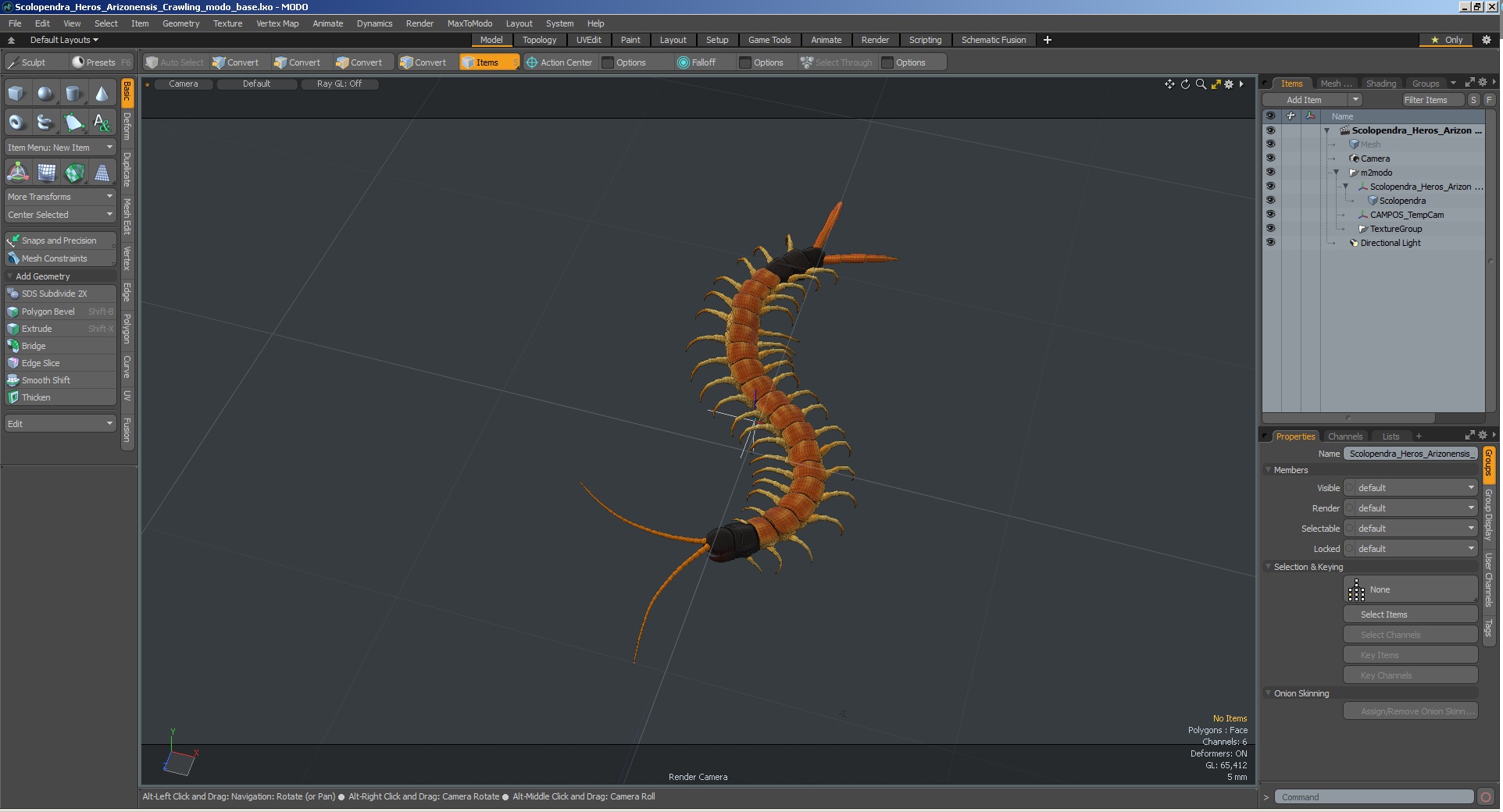Image resolution: width=1503 pixels, height=812 pixels.
Task: Open Item Menu: New Item dropdown
Action: [60, 148]
